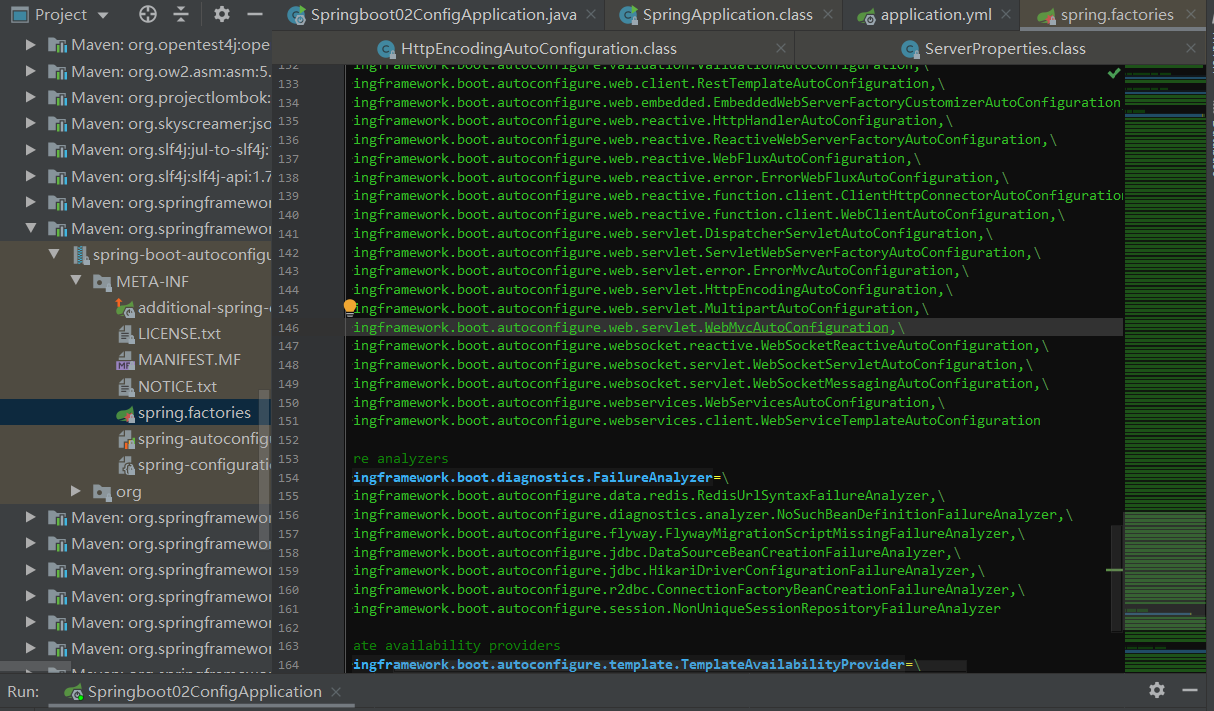
Task: Expand Maven: org.slf4j:jul-to-slf4j library node
Action: click(x=30, y=150)
